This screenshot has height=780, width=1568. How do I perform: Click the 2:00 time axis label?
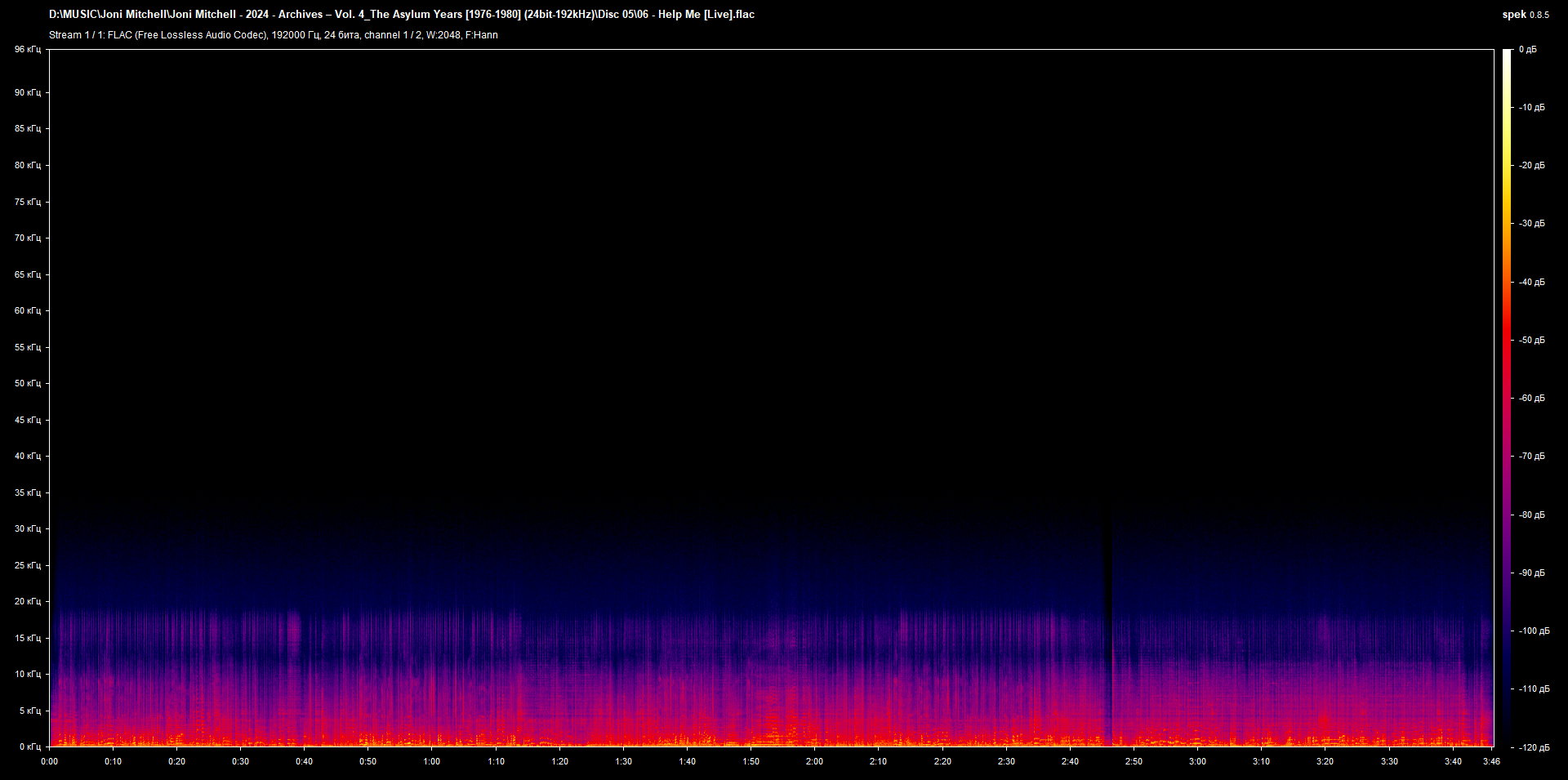(813, 760)
